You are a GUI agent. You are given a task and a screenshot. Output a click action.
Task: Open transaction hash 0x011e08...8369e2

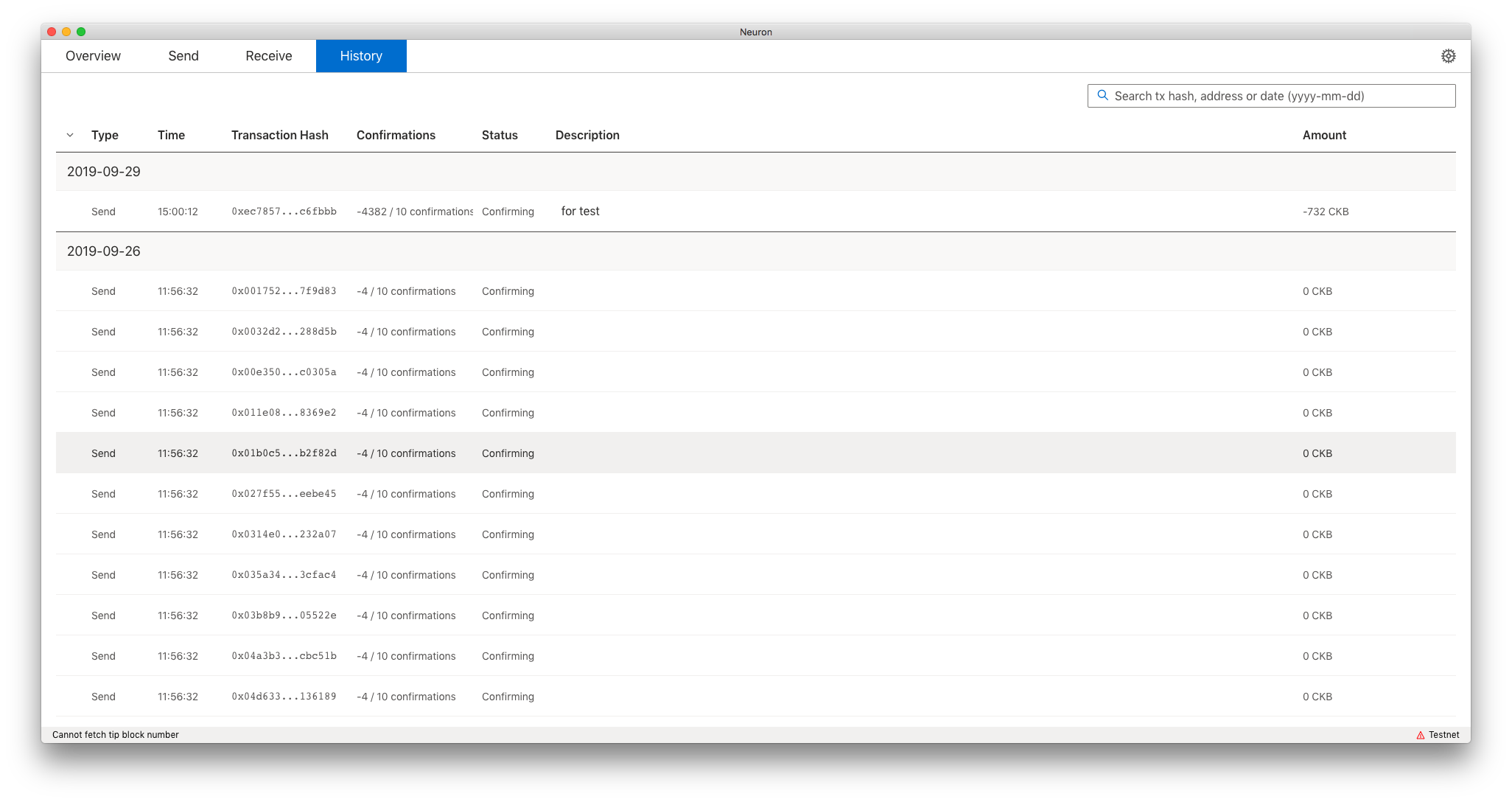pos(284,413)
